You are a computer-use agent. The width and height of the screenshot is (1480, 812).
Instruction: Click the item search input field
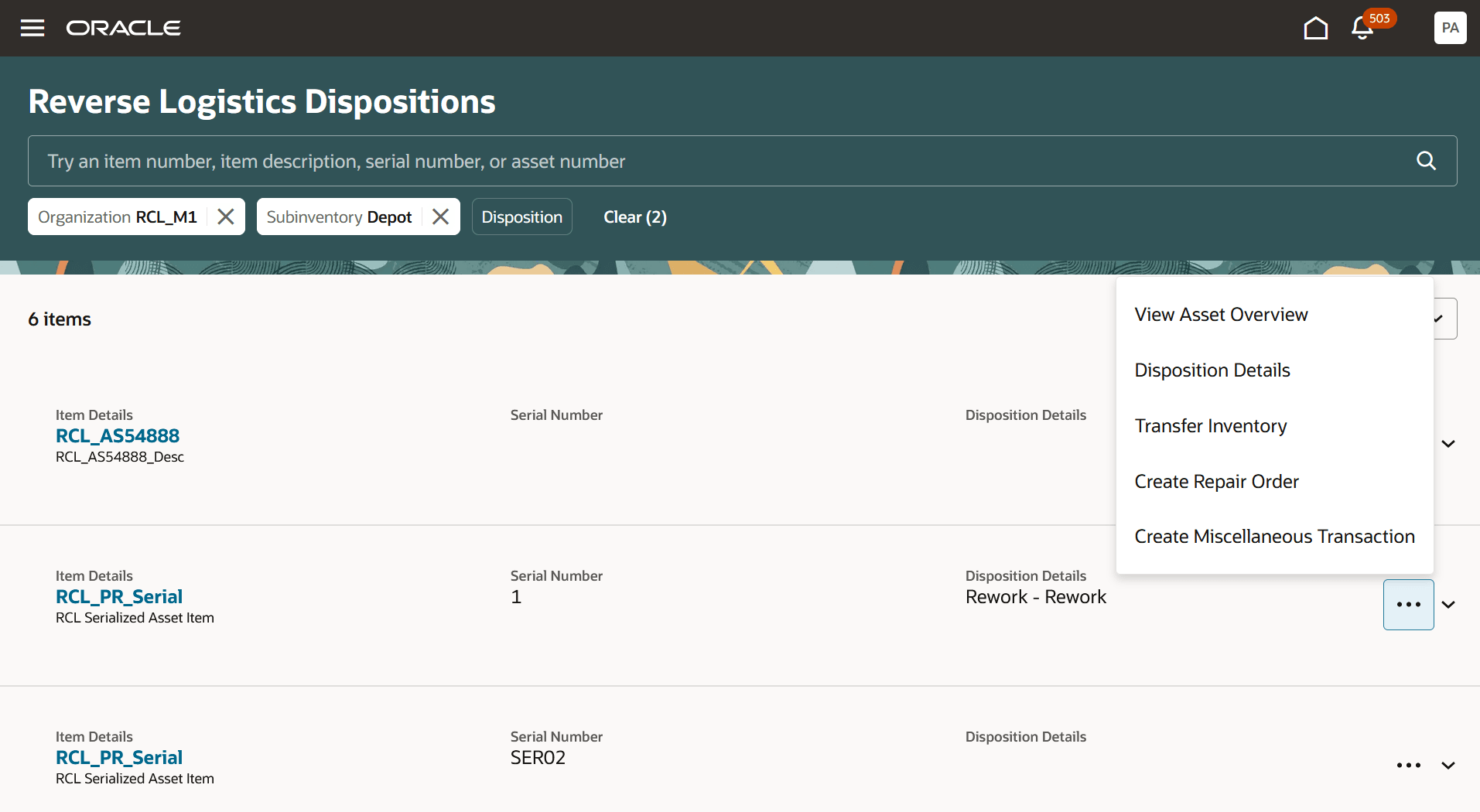coord(696,161)
